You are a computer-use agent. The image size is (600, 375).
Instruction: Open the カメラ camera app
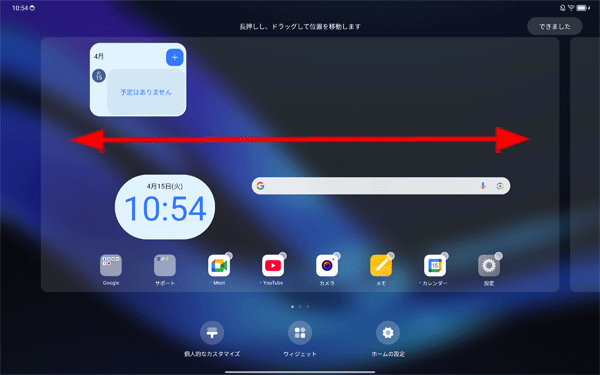coord(327,266)
